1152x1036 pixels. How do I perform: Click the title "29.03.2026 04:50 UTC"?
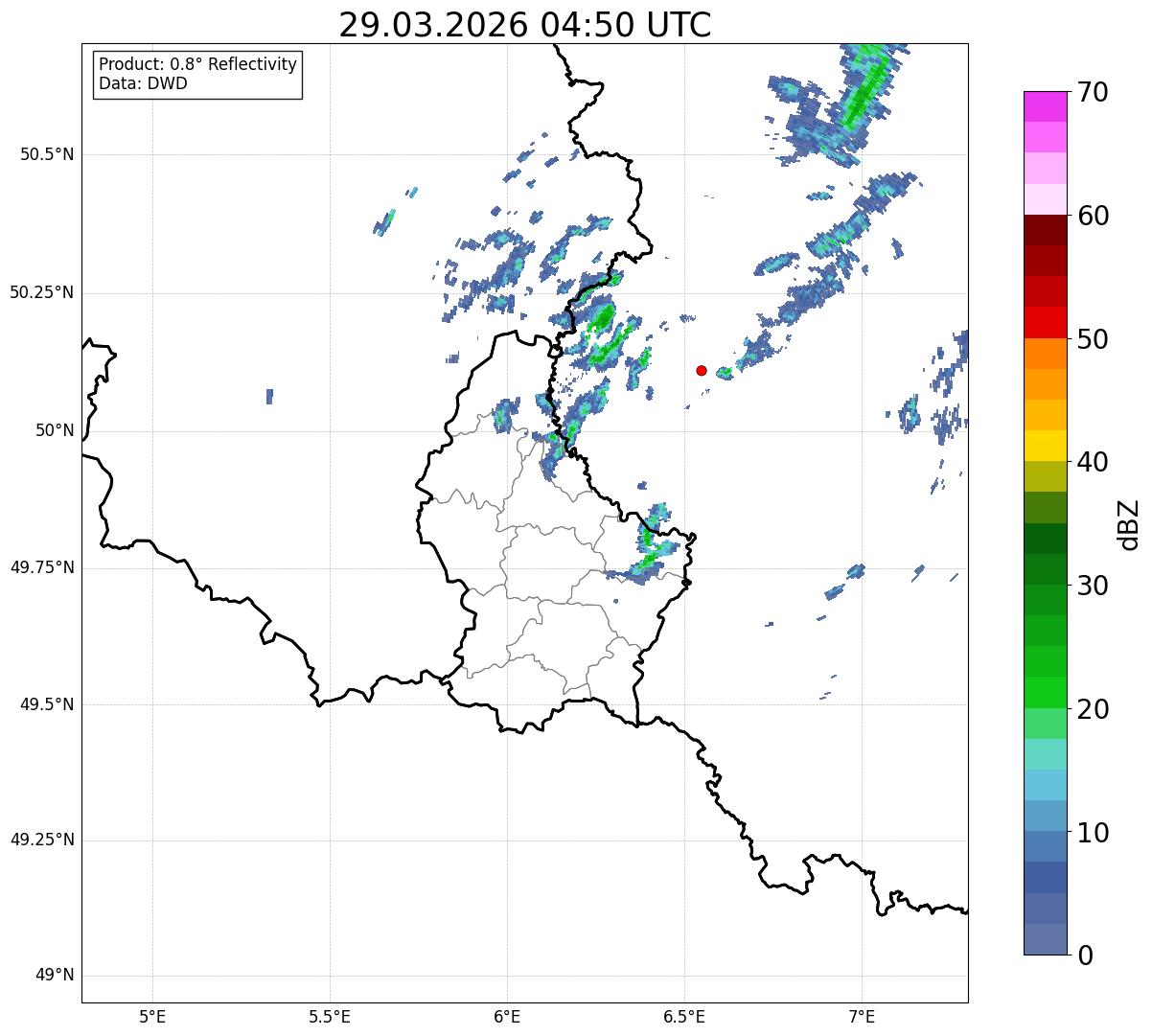(x=525, y=24)
